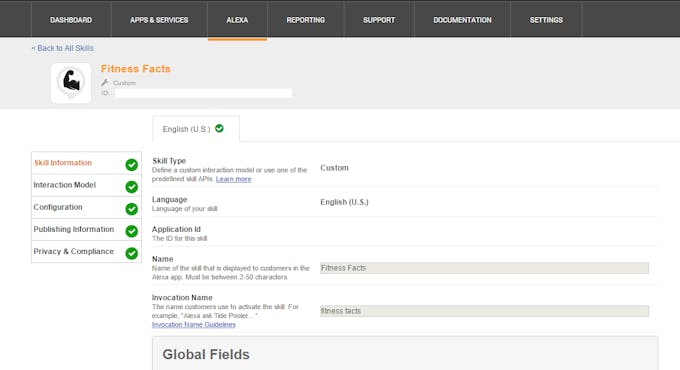Click the Configuration green checkmark
Viewport: 680px width, 370px height.
point(132,209)
